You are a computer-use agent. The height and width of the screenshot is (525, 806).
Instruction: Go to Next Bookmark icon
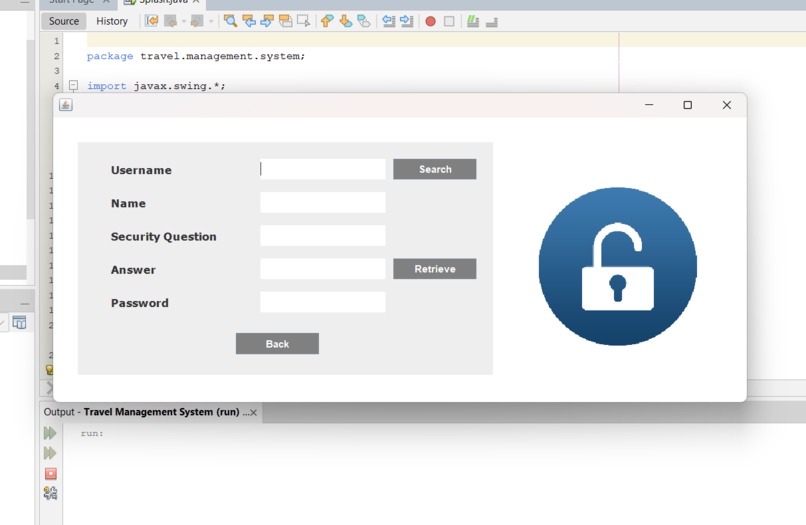345,21
